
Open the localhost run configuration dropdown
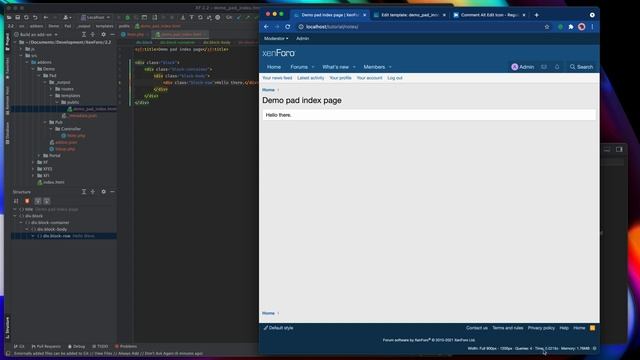coord(96,18)
